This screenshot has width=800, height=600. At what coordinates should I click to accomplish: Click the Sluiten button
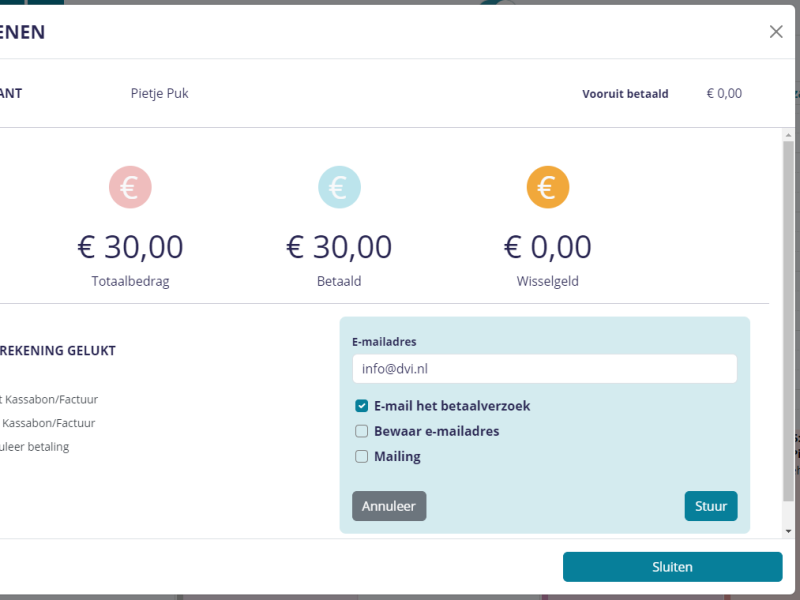(x=672, y=567)
